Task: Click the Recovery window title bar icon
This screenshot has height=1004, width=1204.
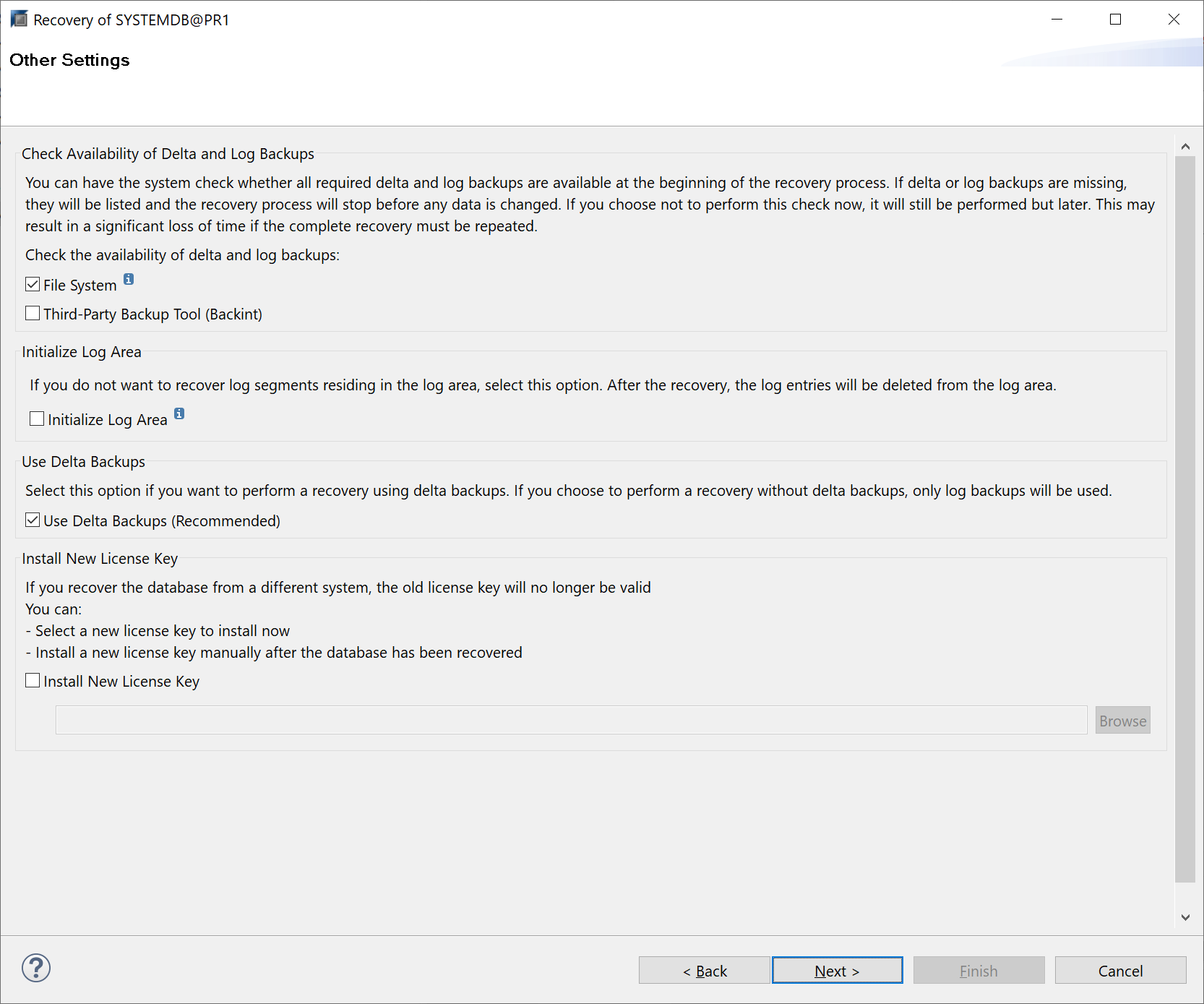Action: click(19, 20)
